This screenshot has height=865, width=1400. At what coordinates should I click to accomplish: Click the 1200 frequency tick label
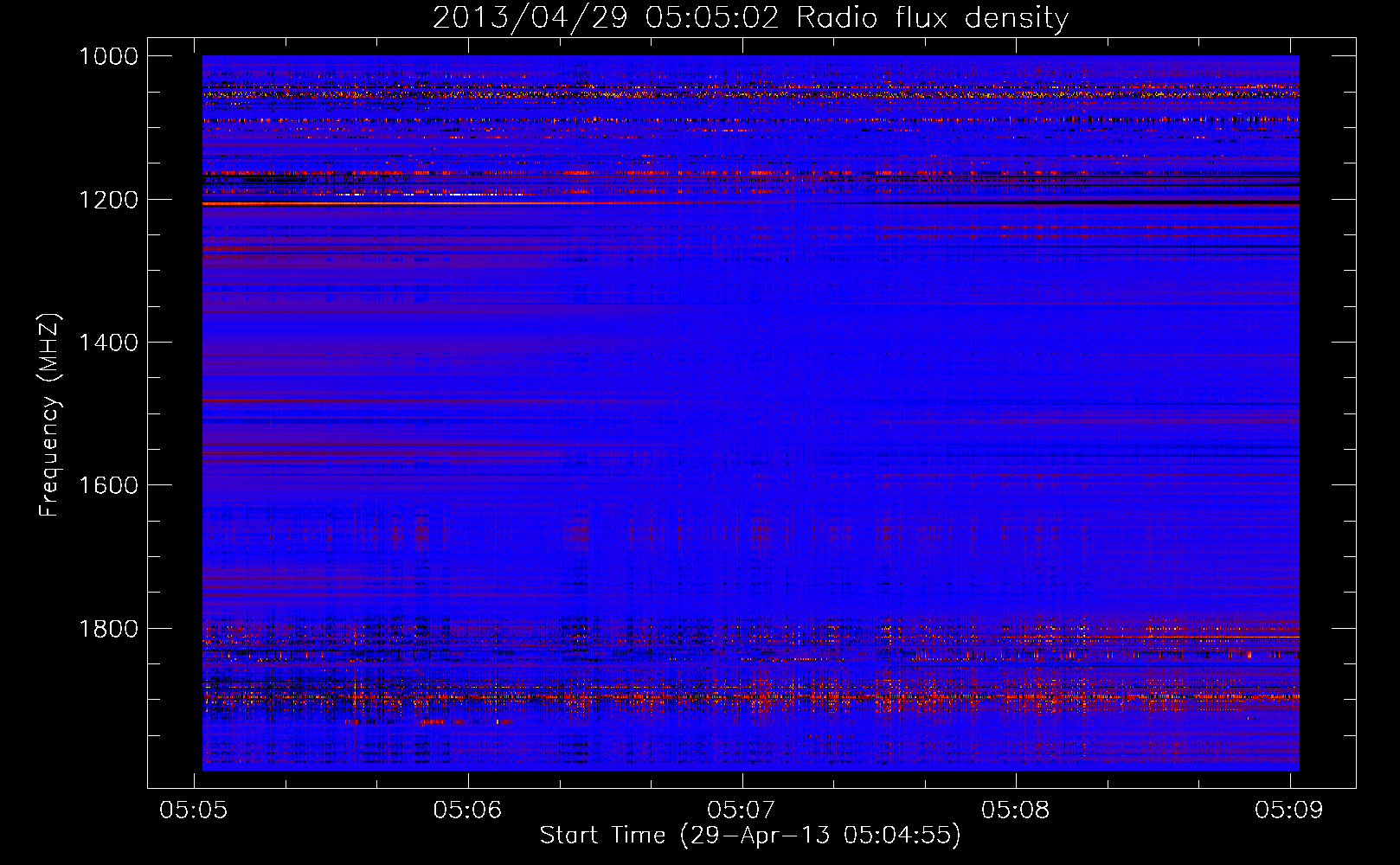[108, 200]
